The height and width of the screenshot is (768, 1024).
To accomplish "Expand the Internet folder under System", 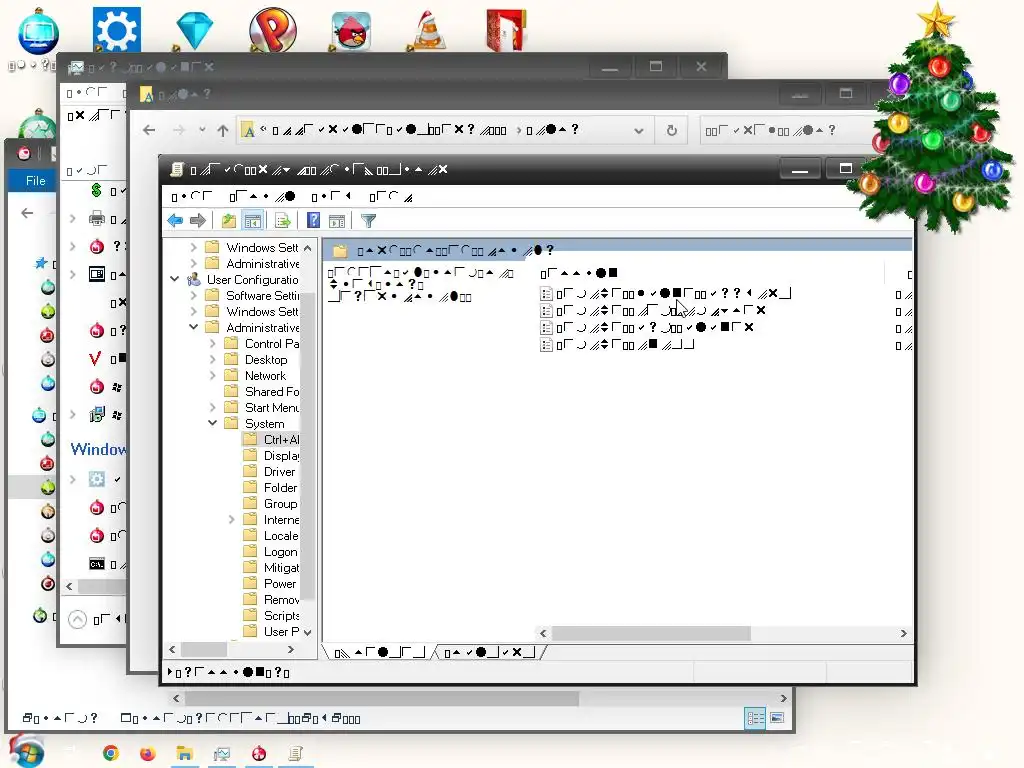I will click(x=231, y=520).
